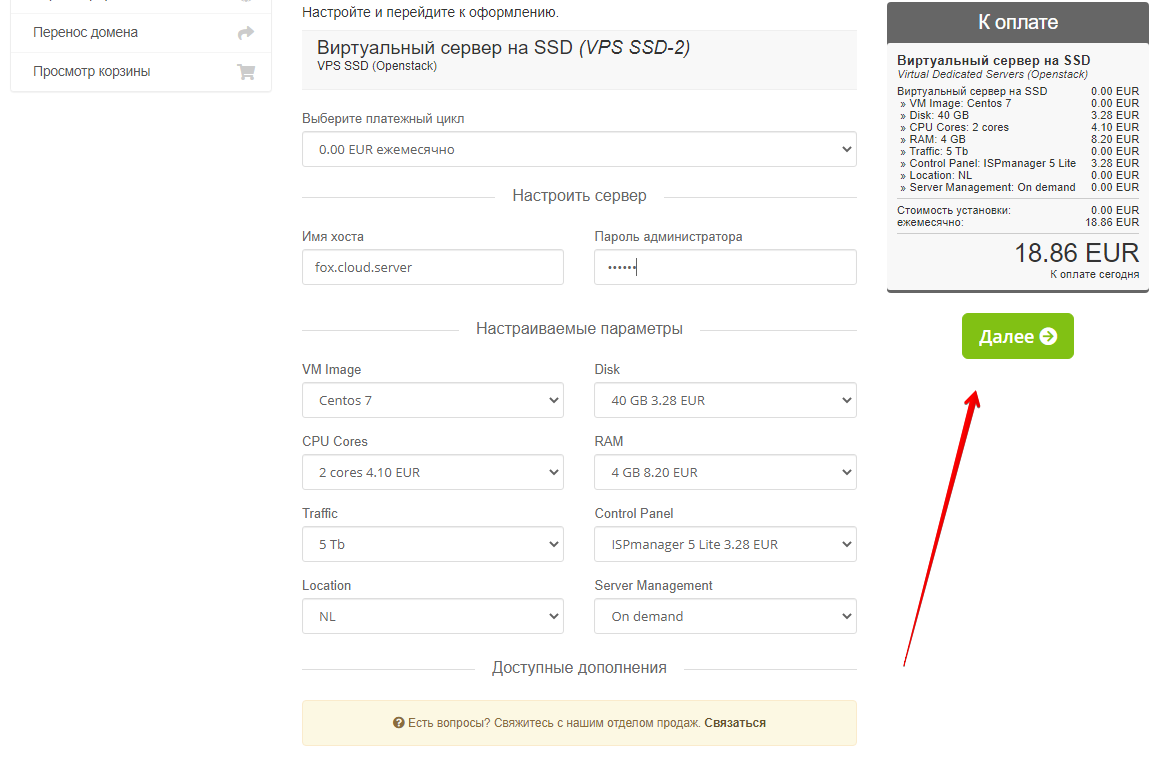Click summary line CPU Cores: 2 cores
This screenshot has height=765, width=1166.
coord(1017,127)
